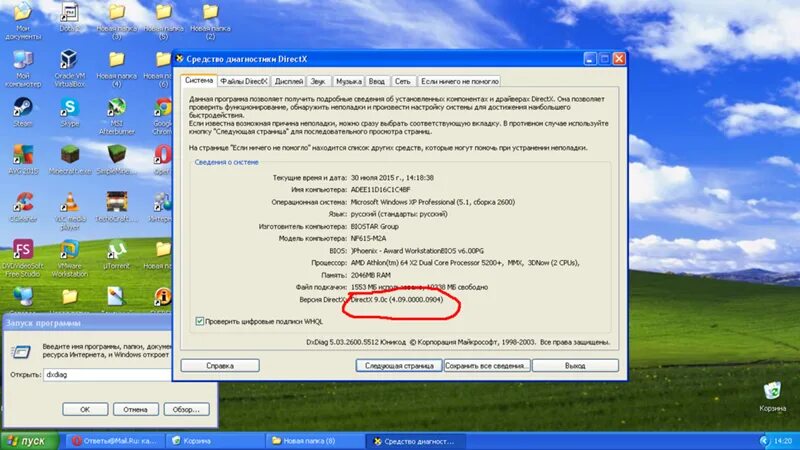Click the DirectX title bar icon
This screenshot has height=450, width=800.
pos(180,59)
